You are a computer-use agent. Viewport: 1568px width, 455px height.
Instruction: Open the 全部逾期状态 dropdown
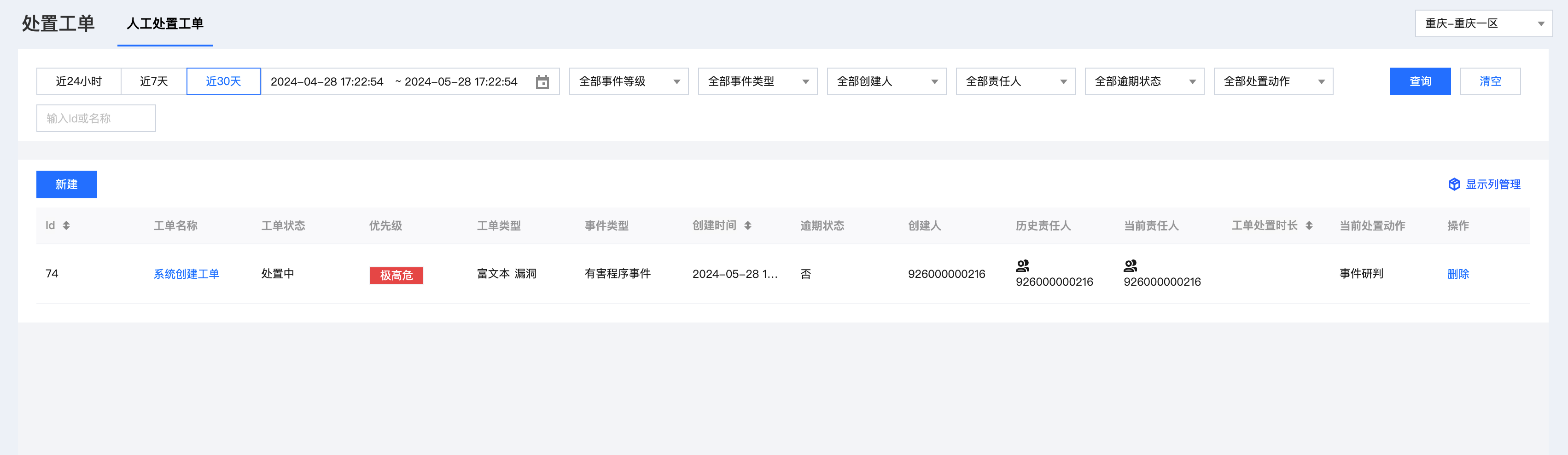click(x=1145, y=81)
